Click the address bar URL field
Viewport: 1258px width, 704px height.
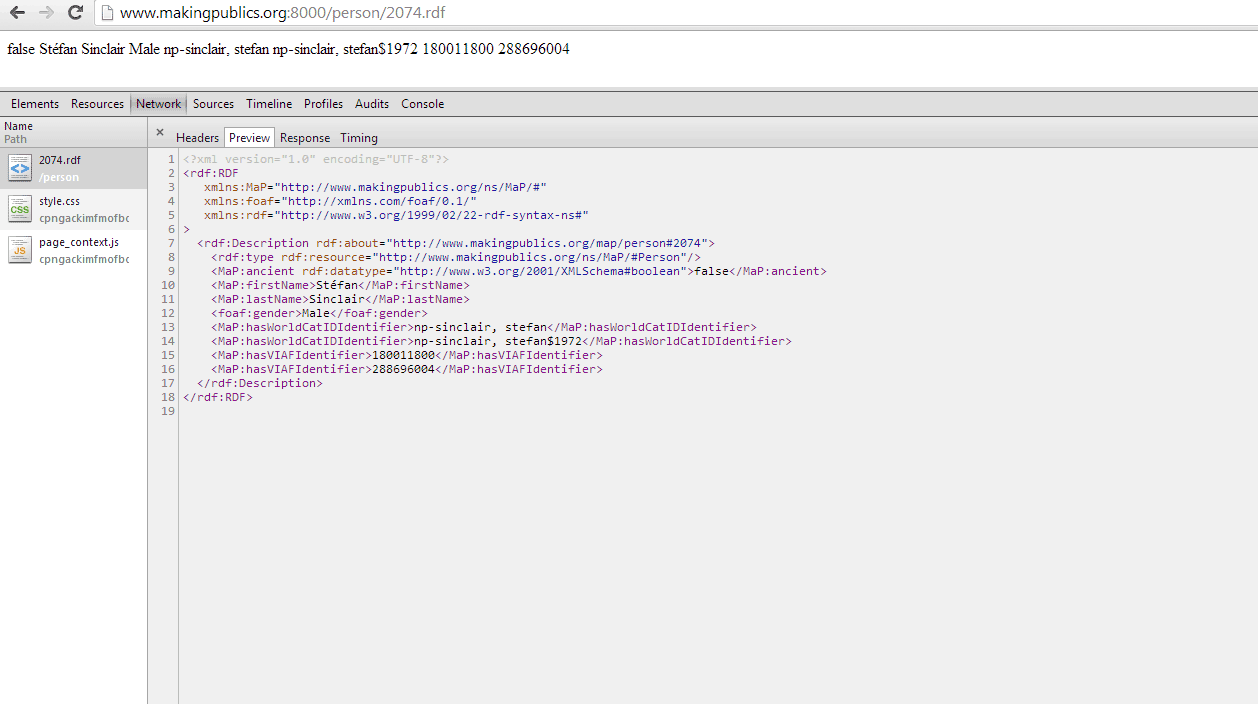(x=676, y=13)
